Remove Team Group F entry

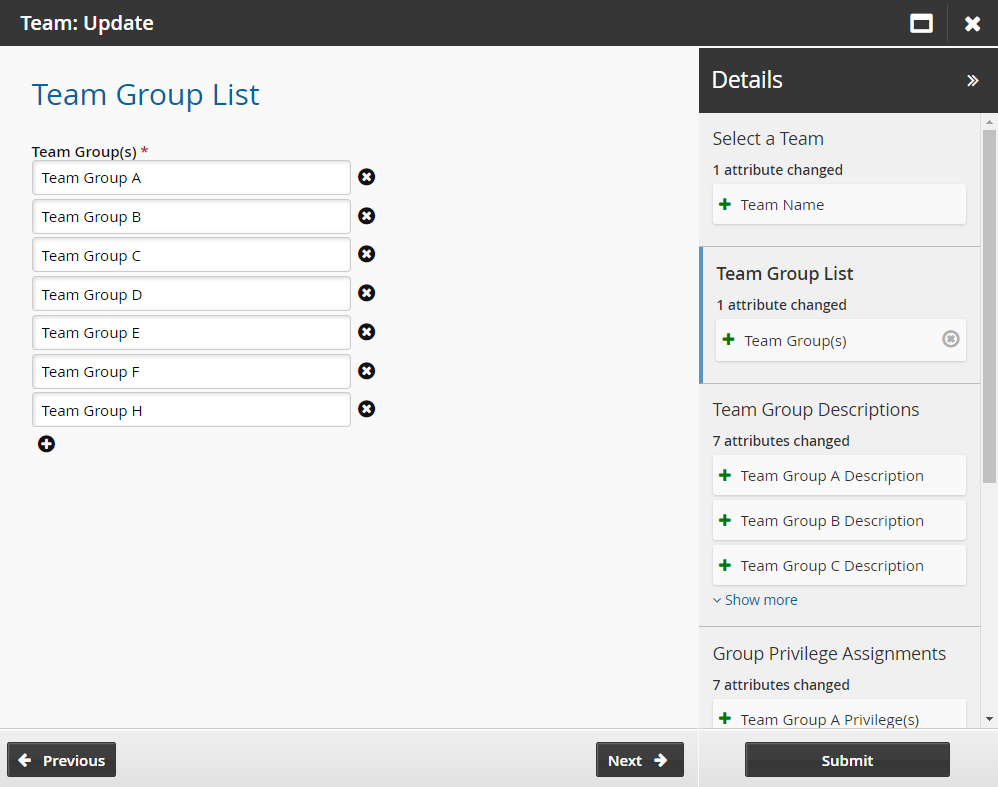[367, 371]
